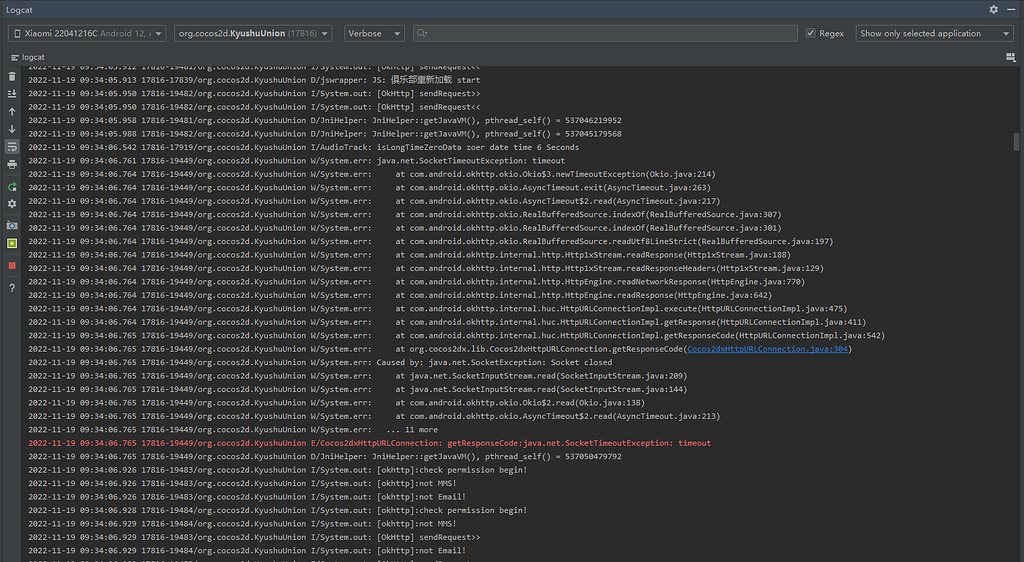Screen dimensions: 1024x562
Task: Jump down the stack trace arrow
Action: pyautogui.click(x=12, y=129)
